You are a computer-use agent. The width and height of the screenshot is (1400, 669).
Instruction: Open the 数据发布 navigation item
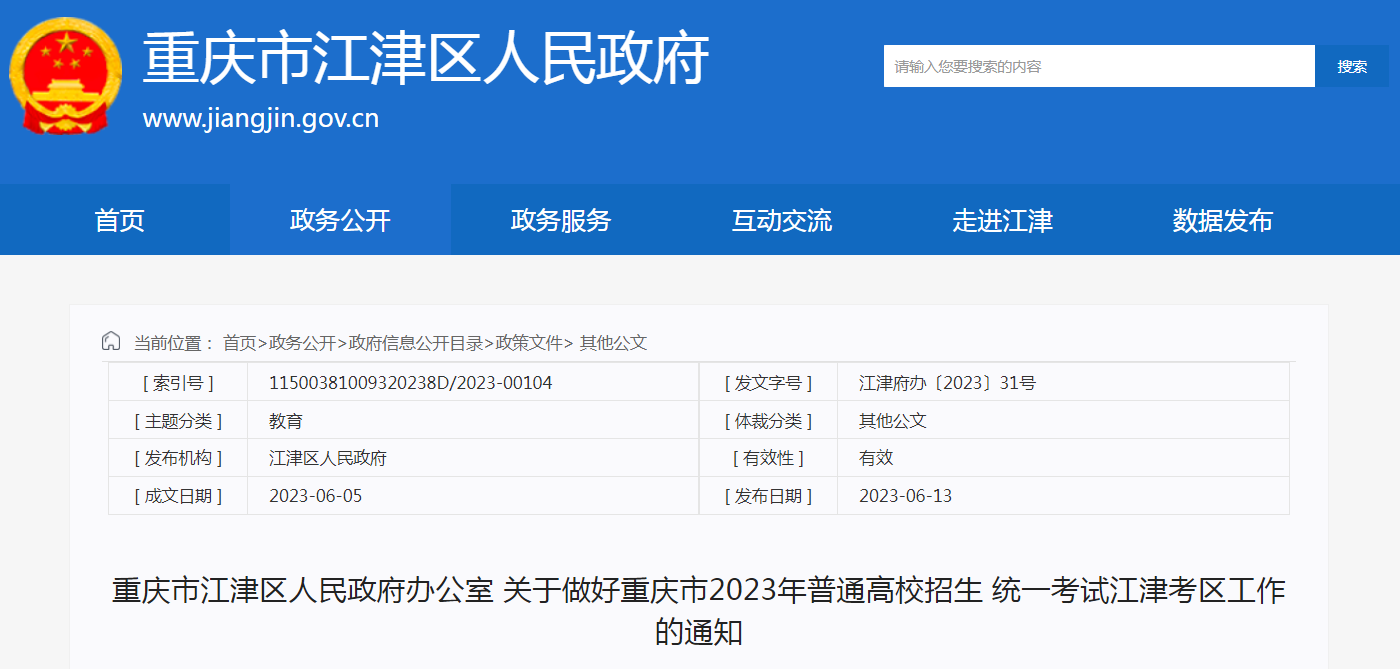1222,220
